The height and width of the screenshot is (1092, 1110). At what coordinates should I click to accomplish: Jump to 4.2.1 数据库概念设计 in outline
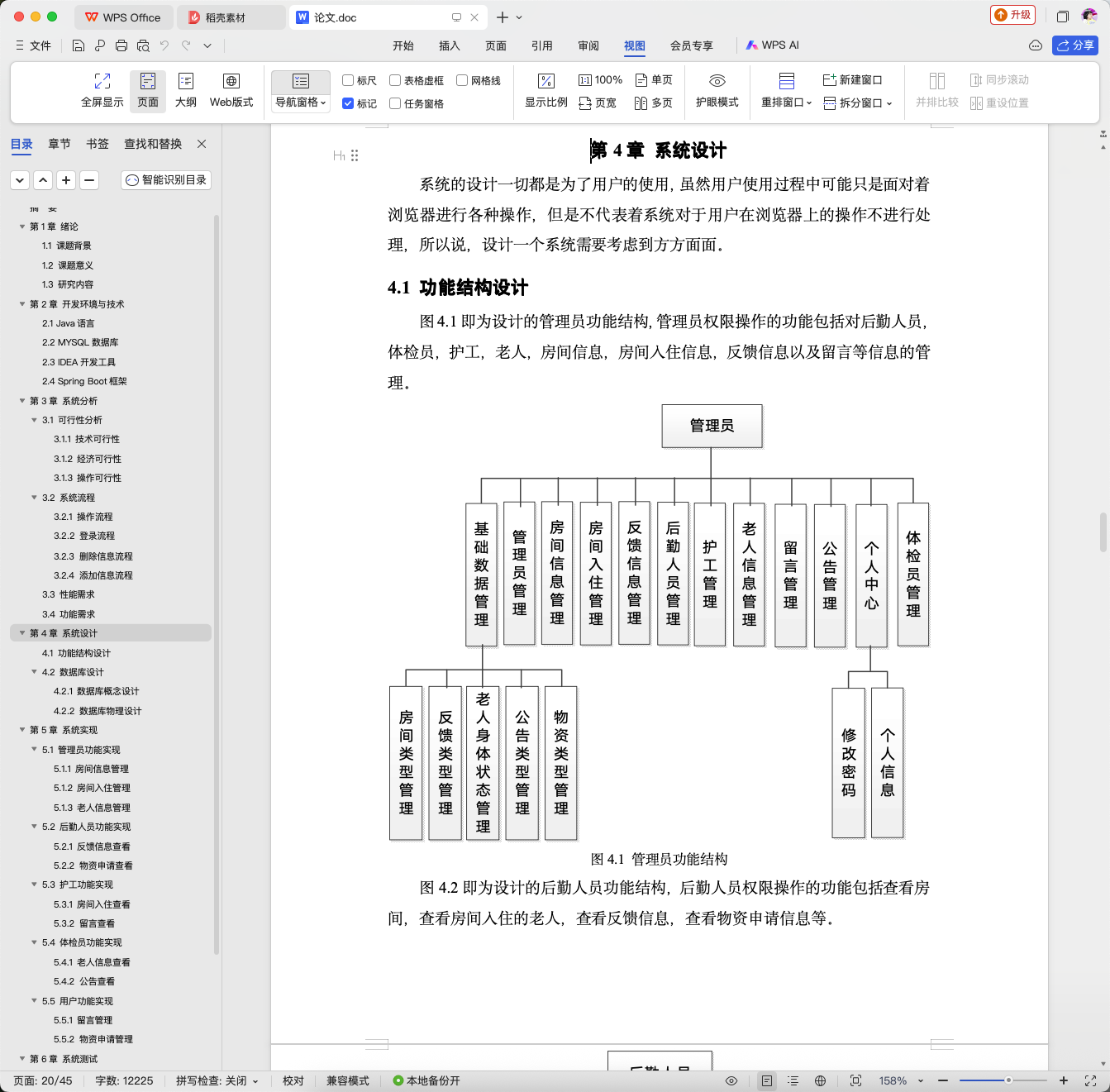click(96, 691)
